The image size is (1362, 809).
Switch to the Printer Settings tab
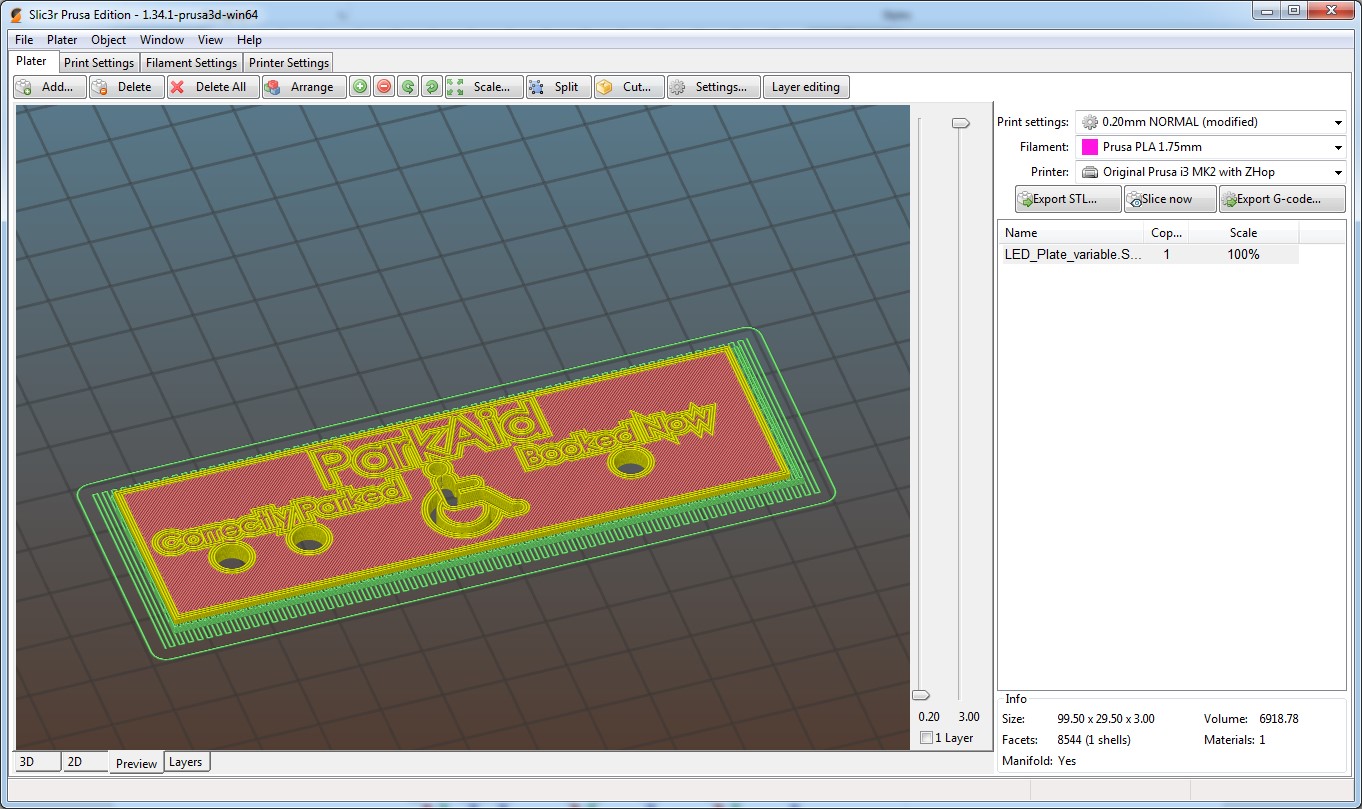[289, 62]
